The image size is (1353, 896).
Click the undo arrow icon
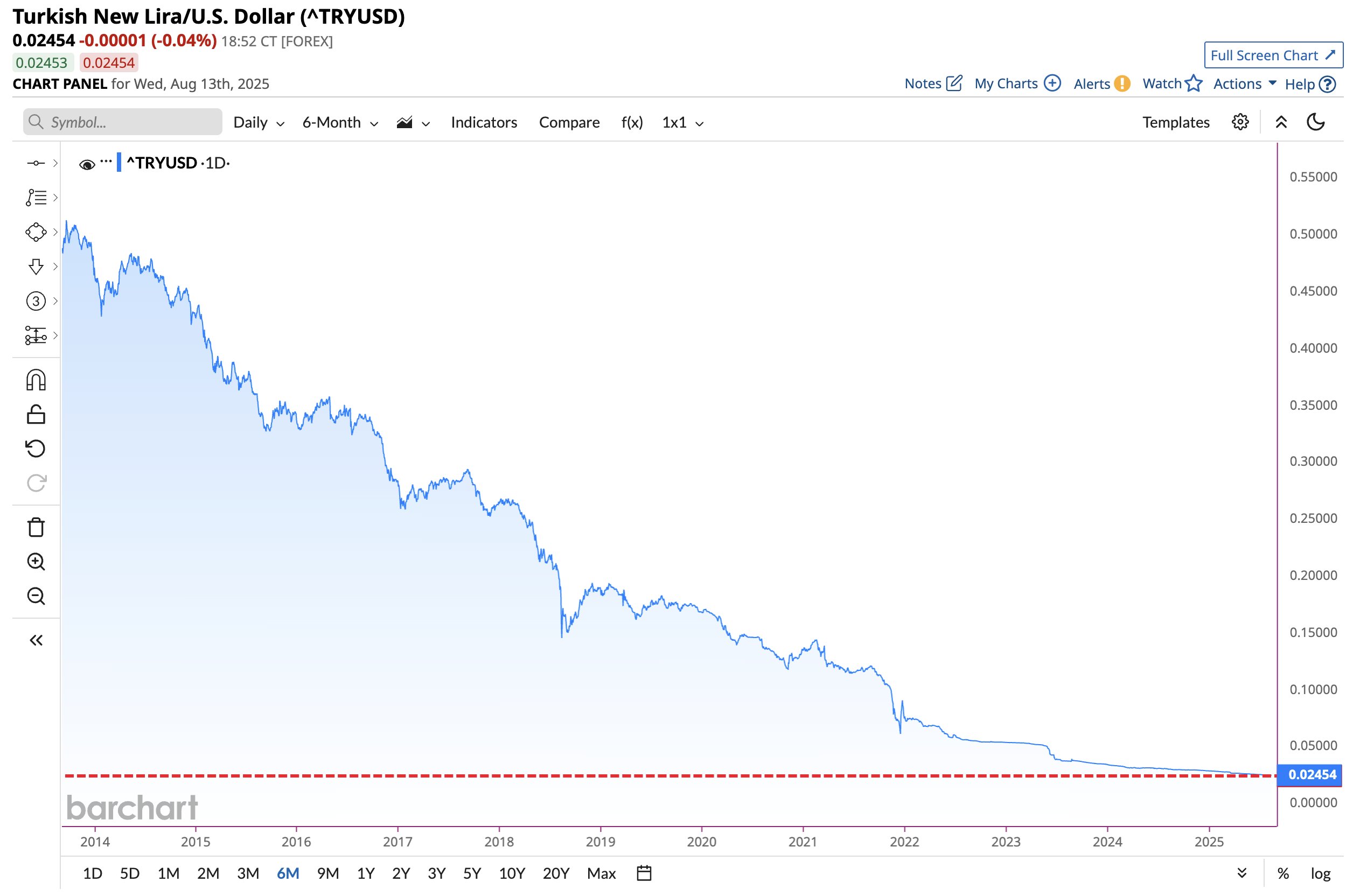point(36,449)
